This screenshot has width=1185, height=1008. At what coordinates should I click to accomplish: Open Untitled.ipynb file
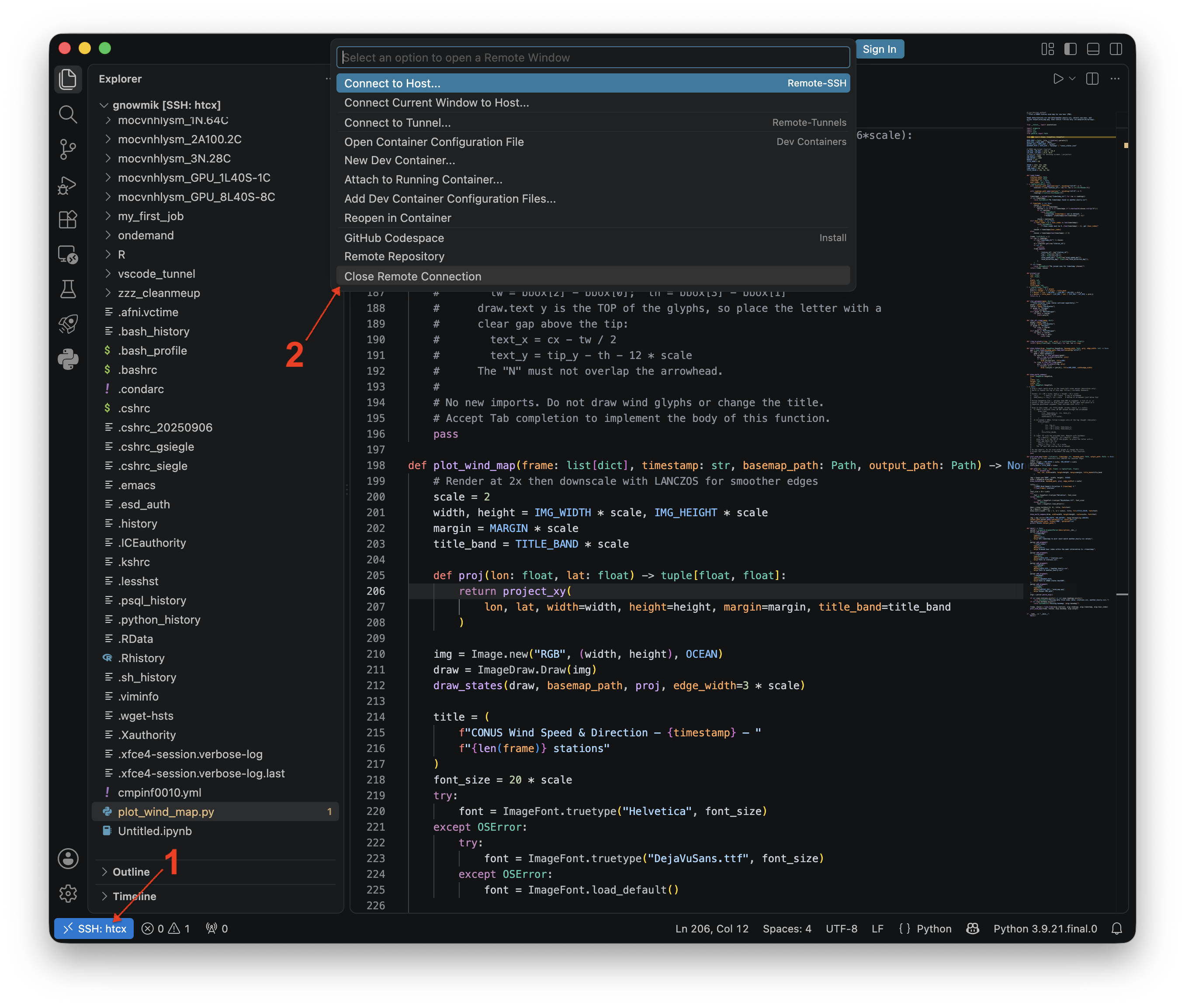215,832
